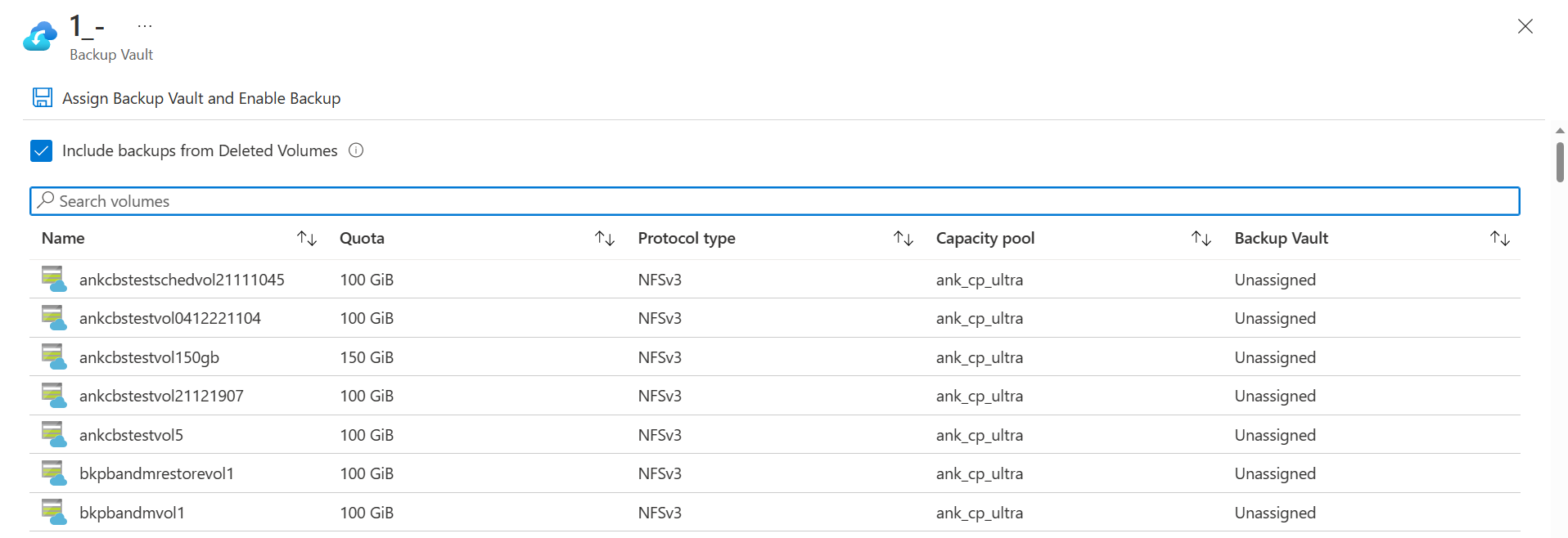
Task: Click the Backup Vault cloud icon
Action: pos(40,37)
